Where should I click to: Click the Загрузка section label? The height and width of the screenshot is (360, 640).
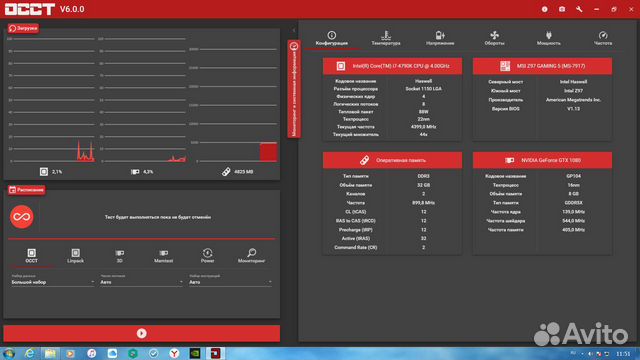[23, 28]
